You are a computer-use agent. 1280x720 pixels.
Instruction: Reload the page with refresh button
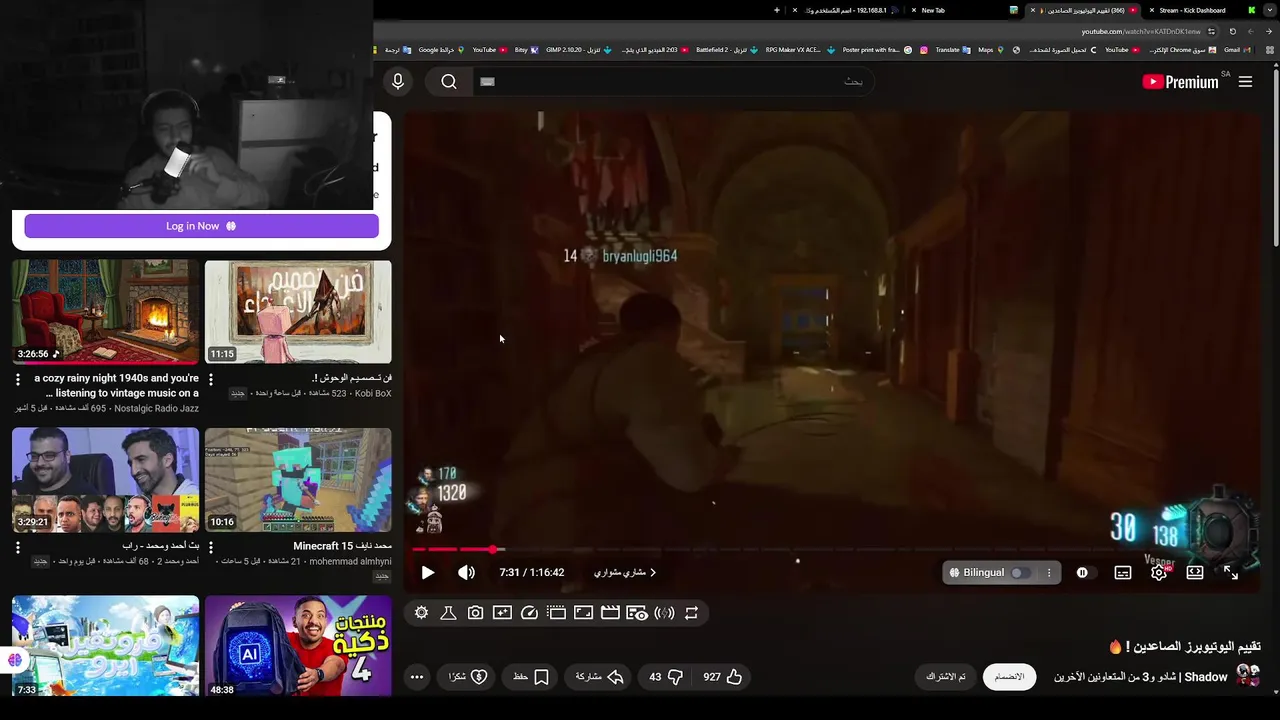(1232, 31)
